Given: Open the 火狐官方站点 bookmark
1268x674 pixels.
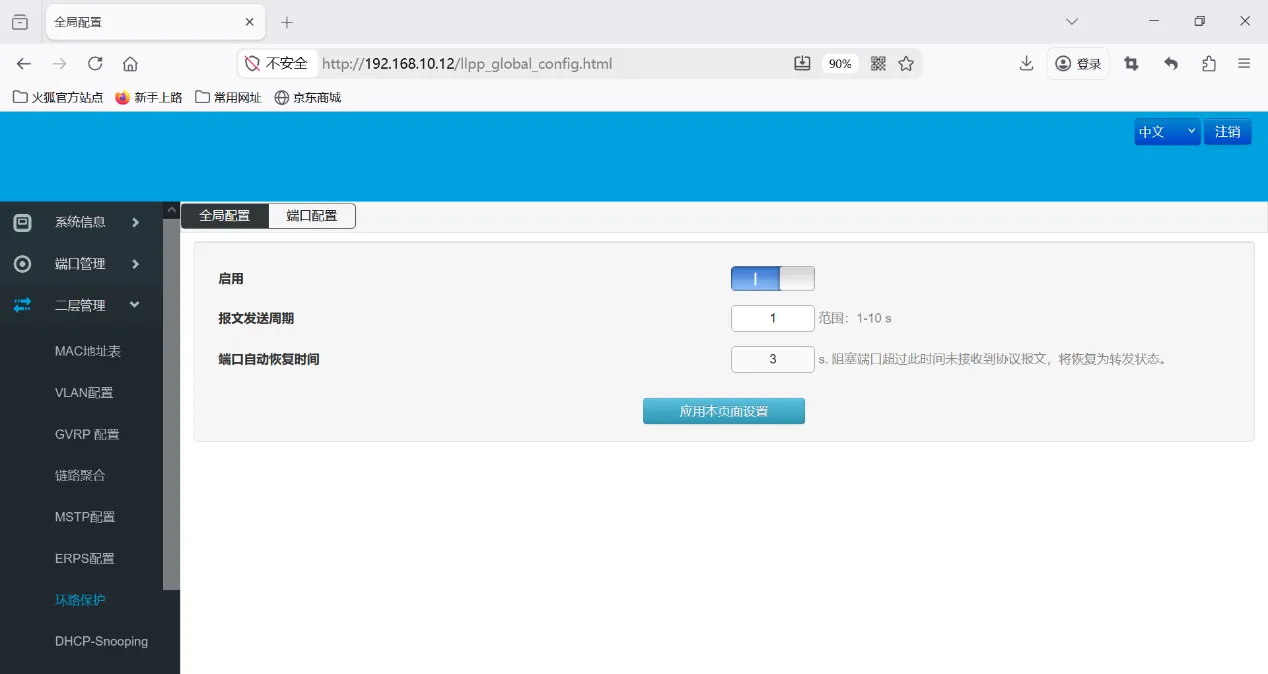Looking at the screenshot, I should [x=58, y=98].
